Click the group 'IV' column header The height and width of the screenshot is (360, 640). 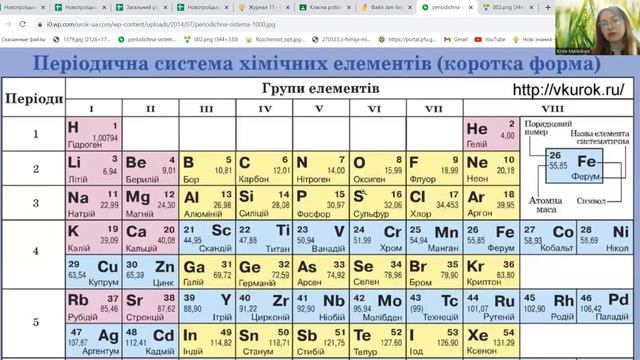pos(265,109)
